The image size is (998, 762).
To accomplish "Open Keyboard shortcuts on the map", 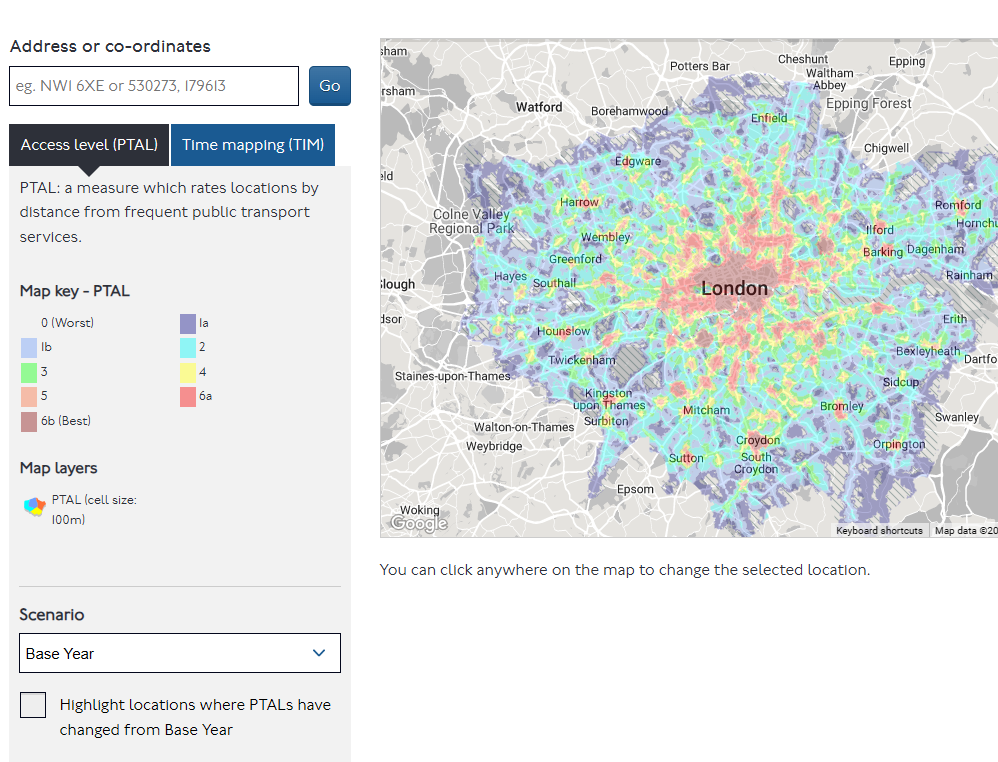I will [x=879, y=531].
